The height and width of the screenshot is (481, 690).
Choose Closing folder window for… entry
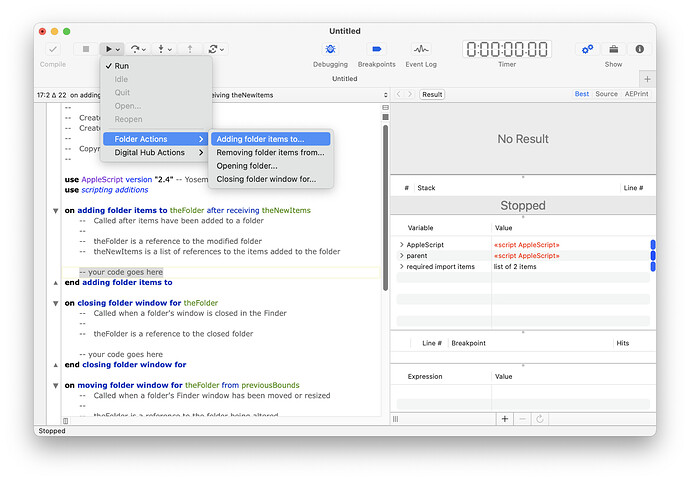[271, 180]
